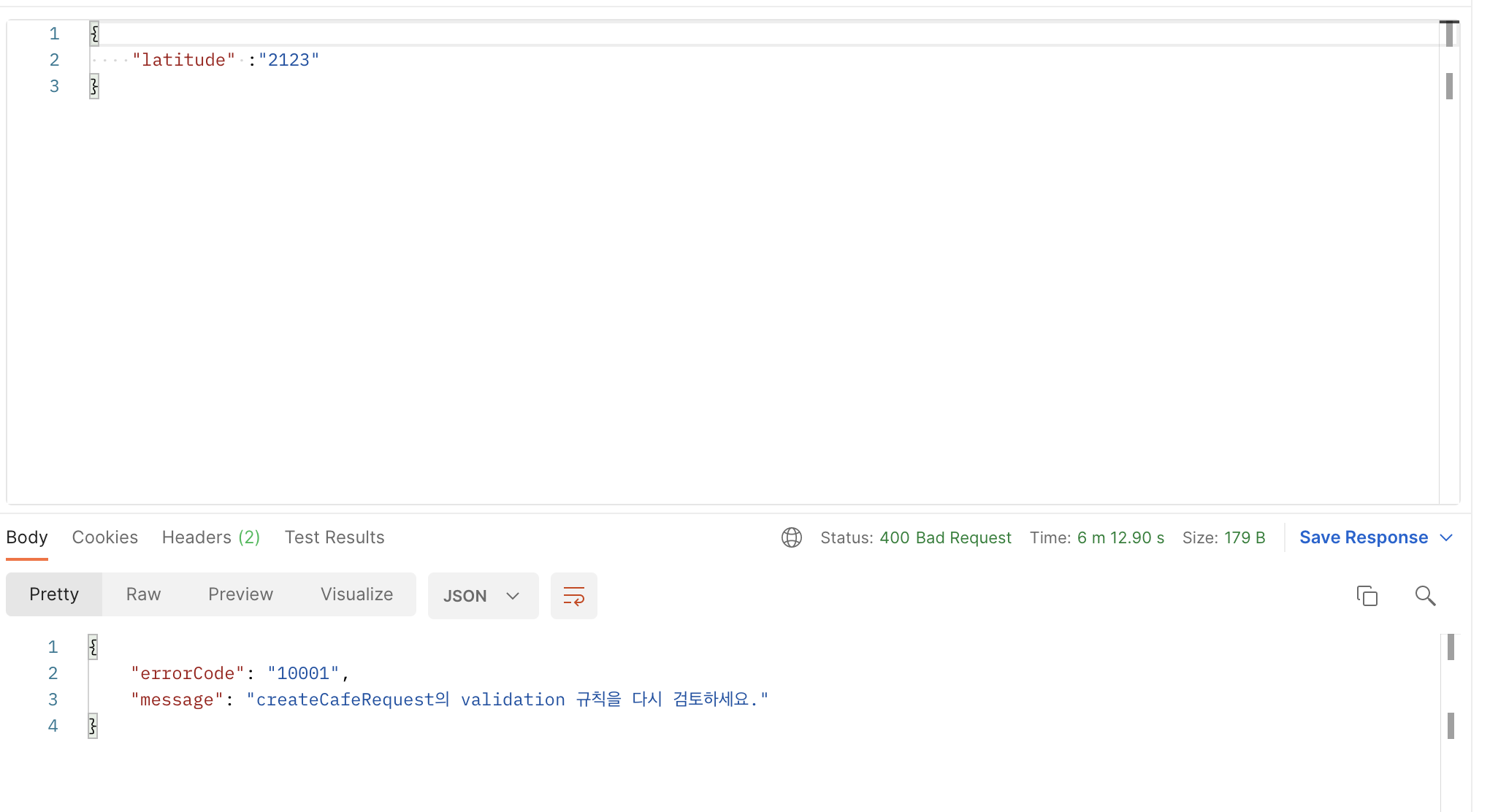Toggle the word wrap lines icon

(x=573, y=596)
